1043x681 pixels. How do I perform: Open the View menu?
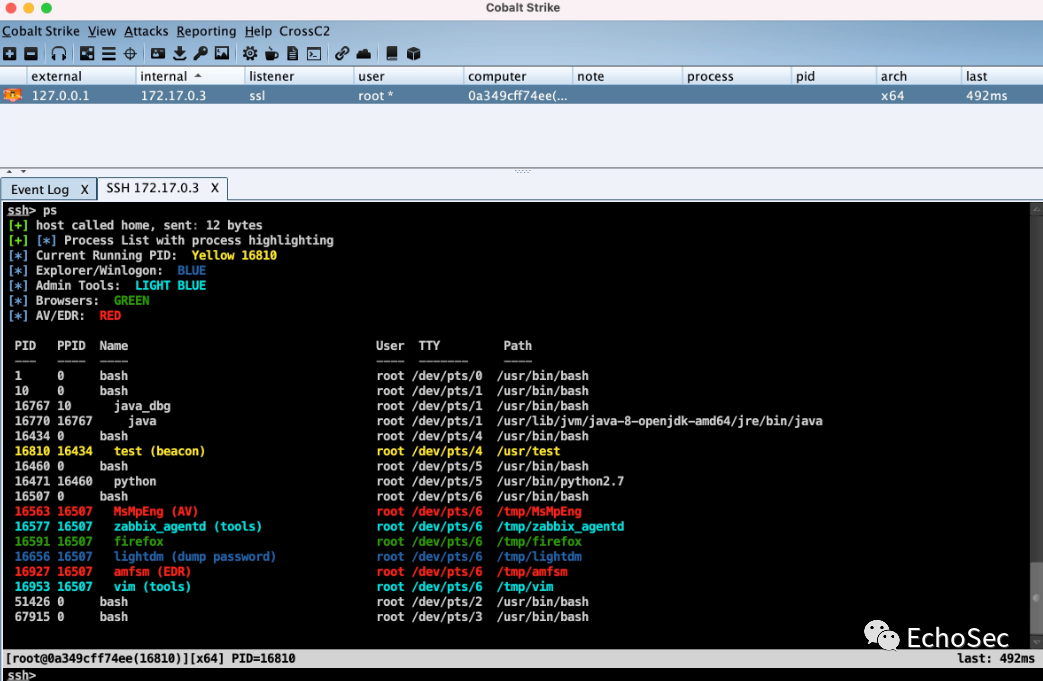[x=102, y=31]
